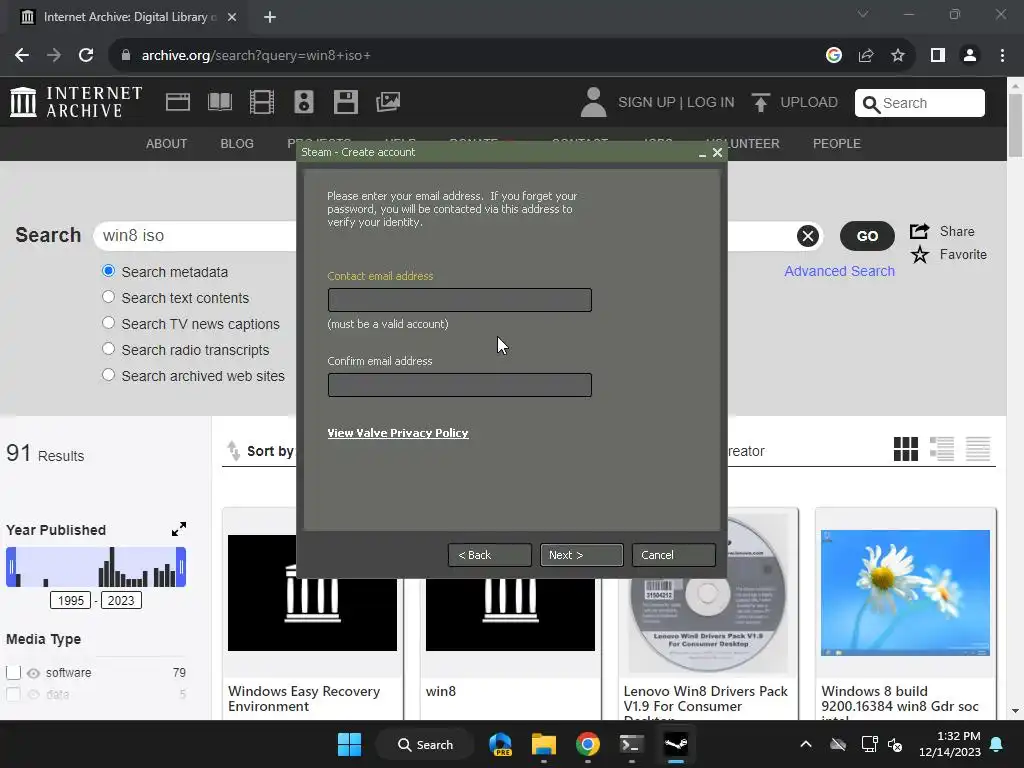Expand the Year Published histogram

coord(178,529)
